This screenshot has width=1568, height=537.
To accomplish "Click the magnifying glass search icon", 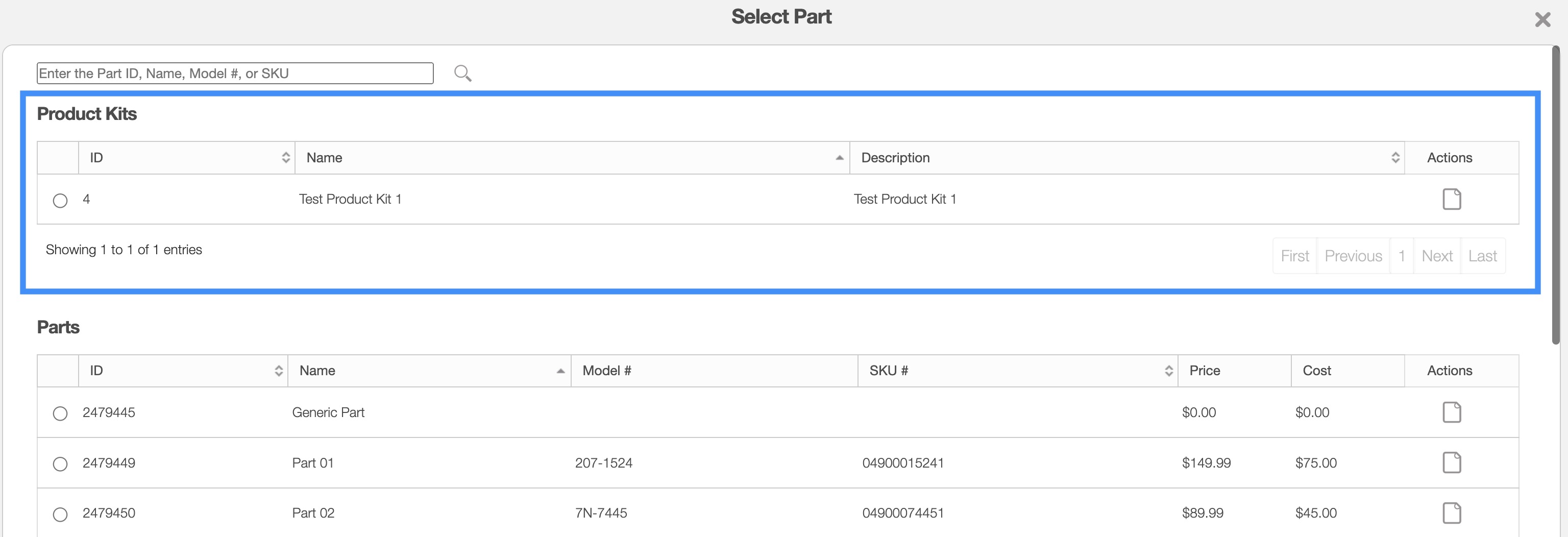I will (462, 73).
